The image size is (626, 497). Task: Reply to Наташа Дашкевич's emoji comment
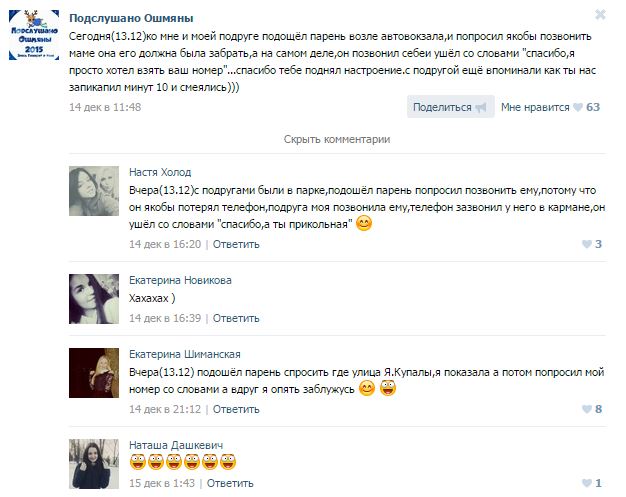pos(230,483)
